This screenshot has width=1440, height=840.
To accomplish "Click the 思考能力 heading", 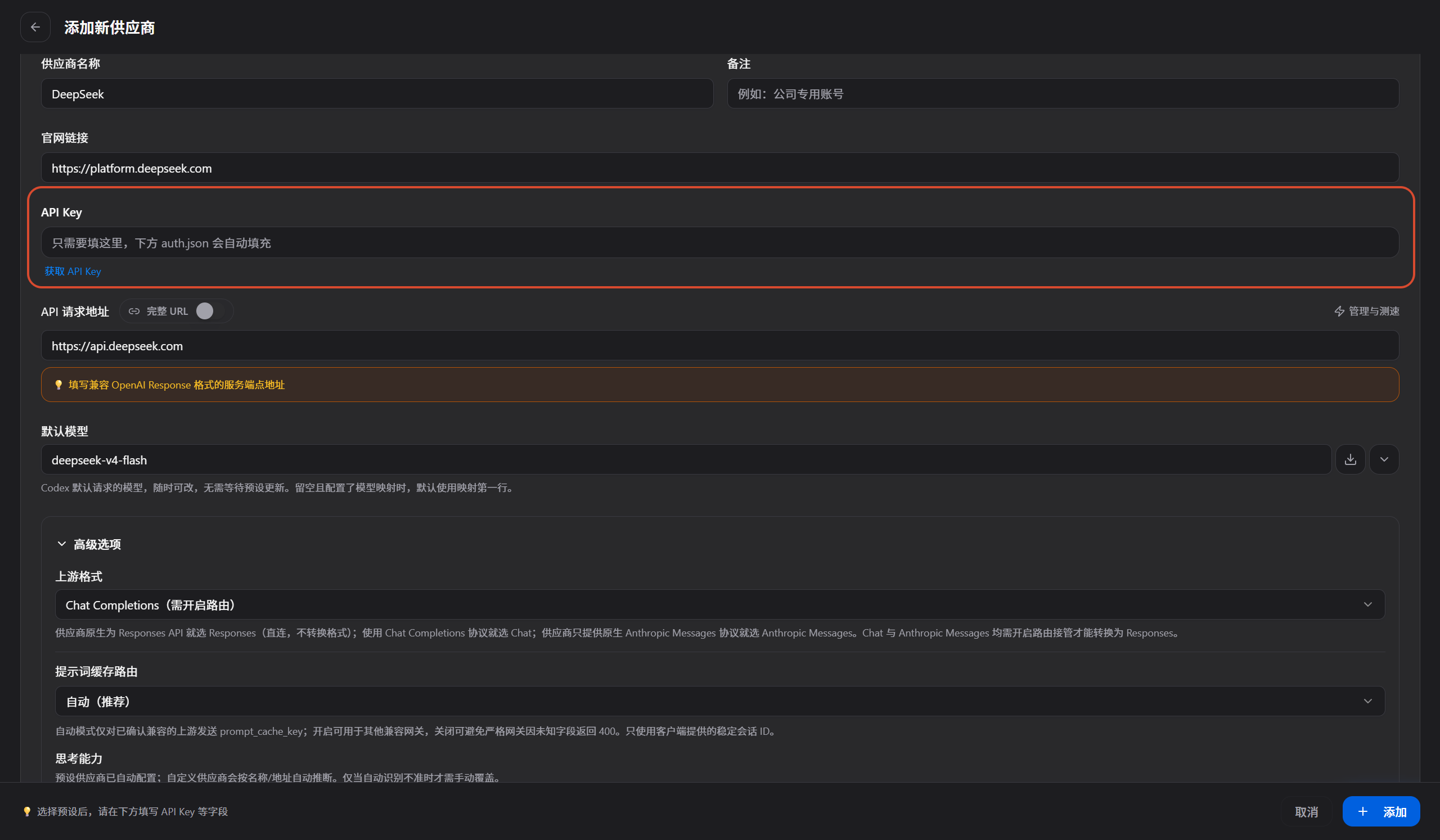I will click(79, 758).
